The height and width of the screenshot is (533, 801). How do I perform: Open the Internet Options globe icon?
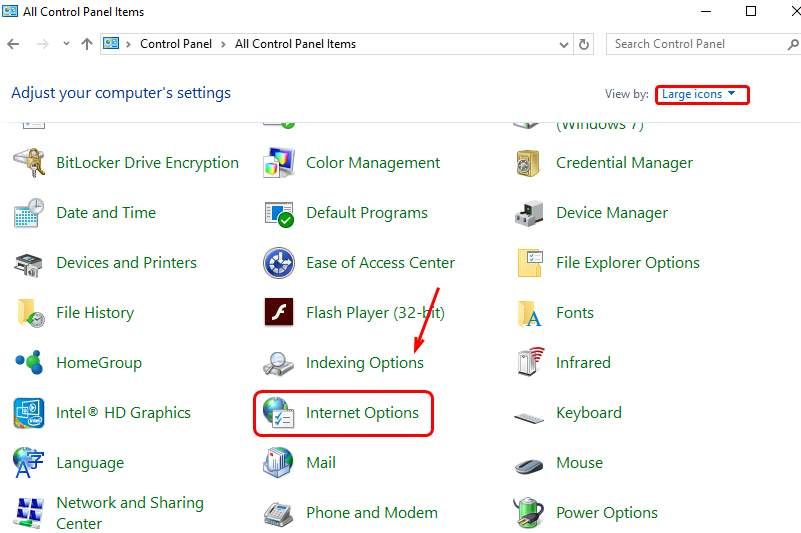point(278,413)
